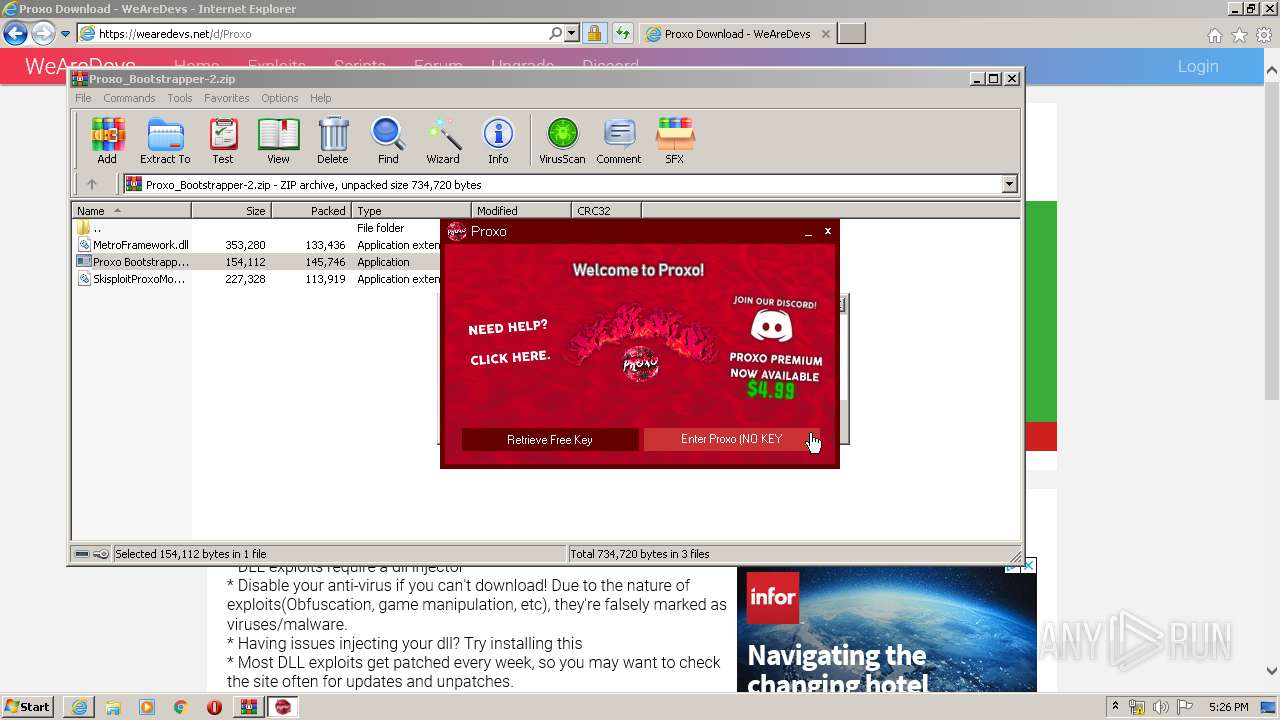Open the Tools menu in WinRAR
This screenshot has height=720, width=1280.
tap(180, 98)
